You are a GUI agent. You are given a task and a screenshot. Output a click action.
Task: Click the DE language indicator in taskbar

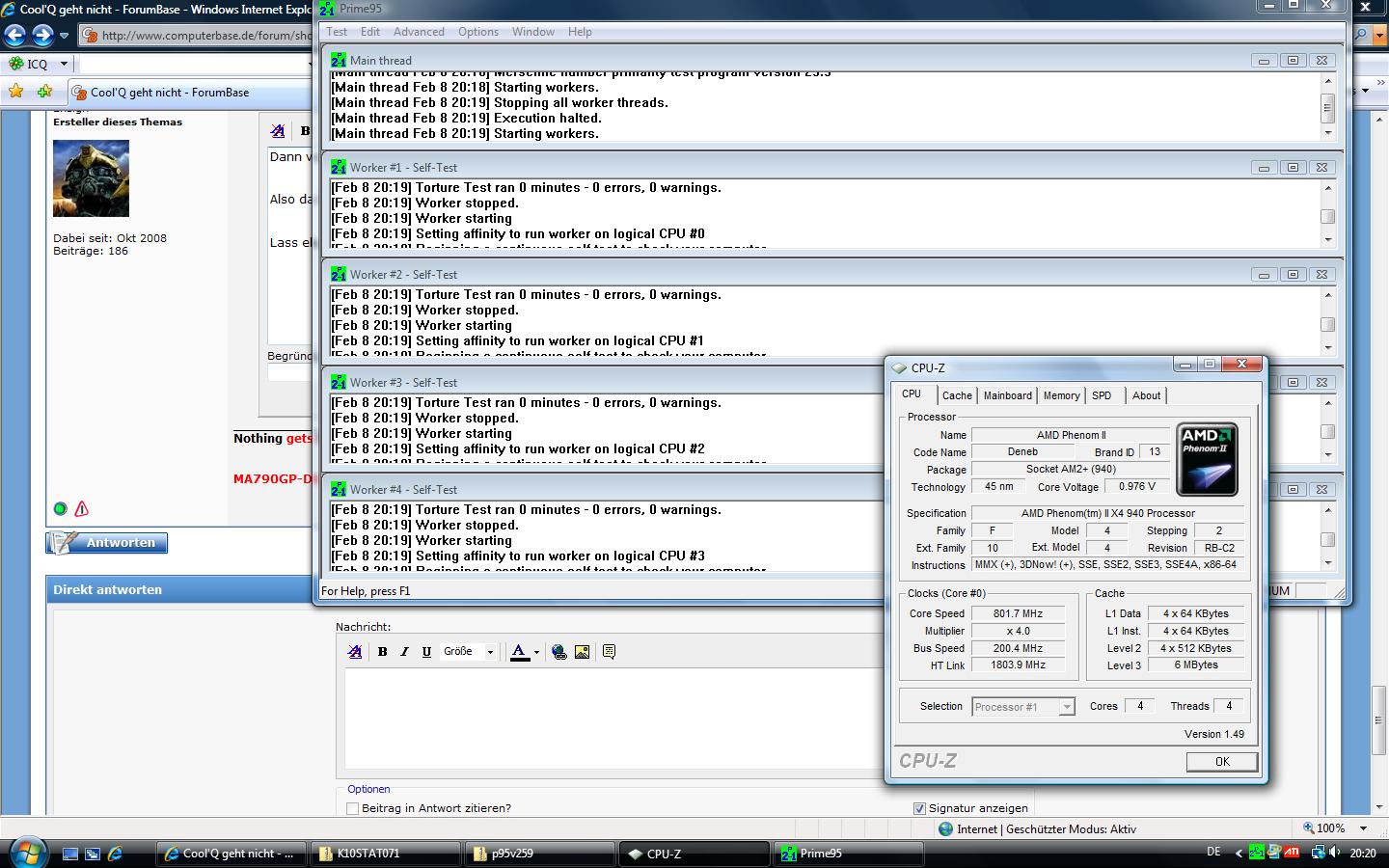(1212, 853)
